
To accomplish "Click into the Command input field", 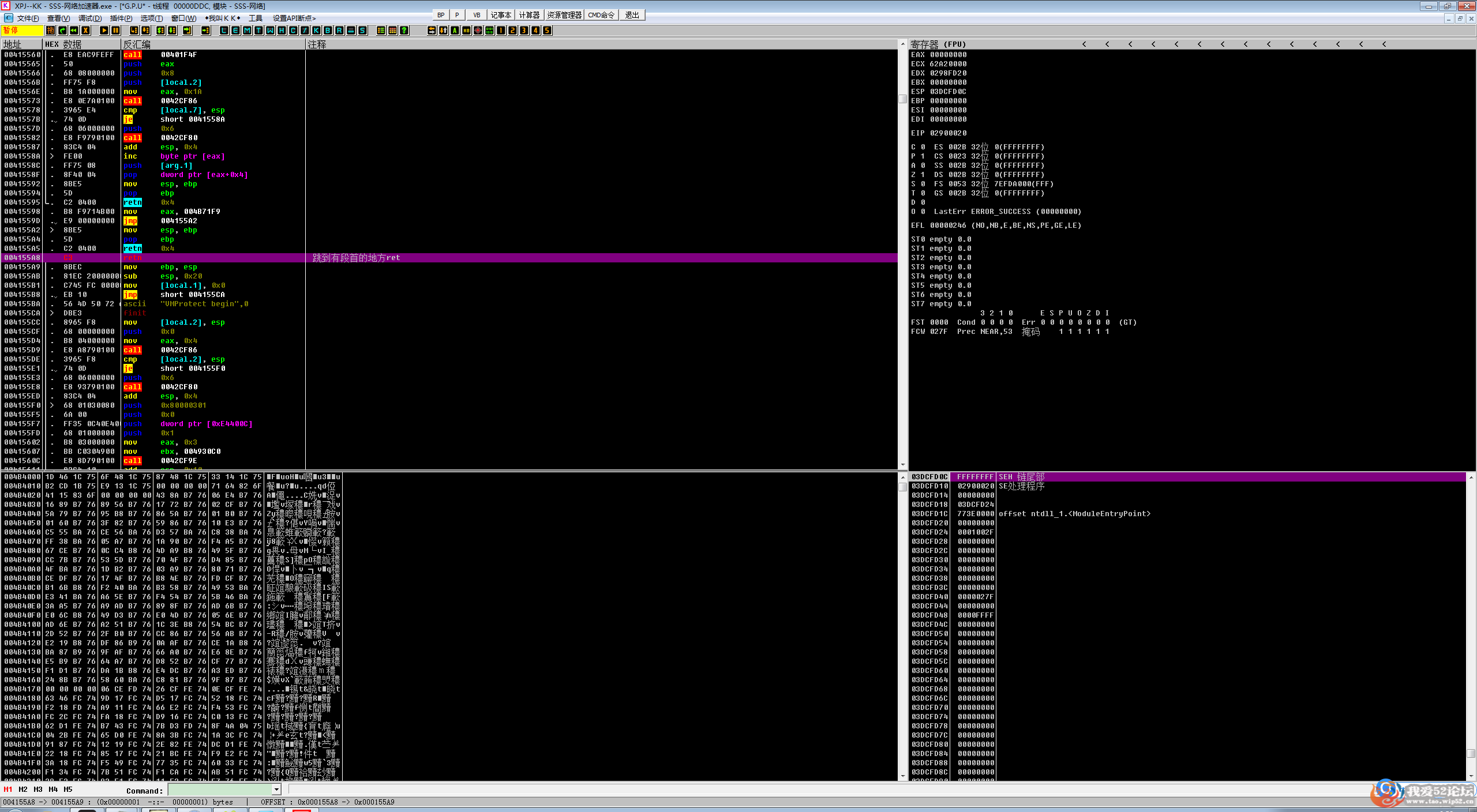I will tap(220, 790).
